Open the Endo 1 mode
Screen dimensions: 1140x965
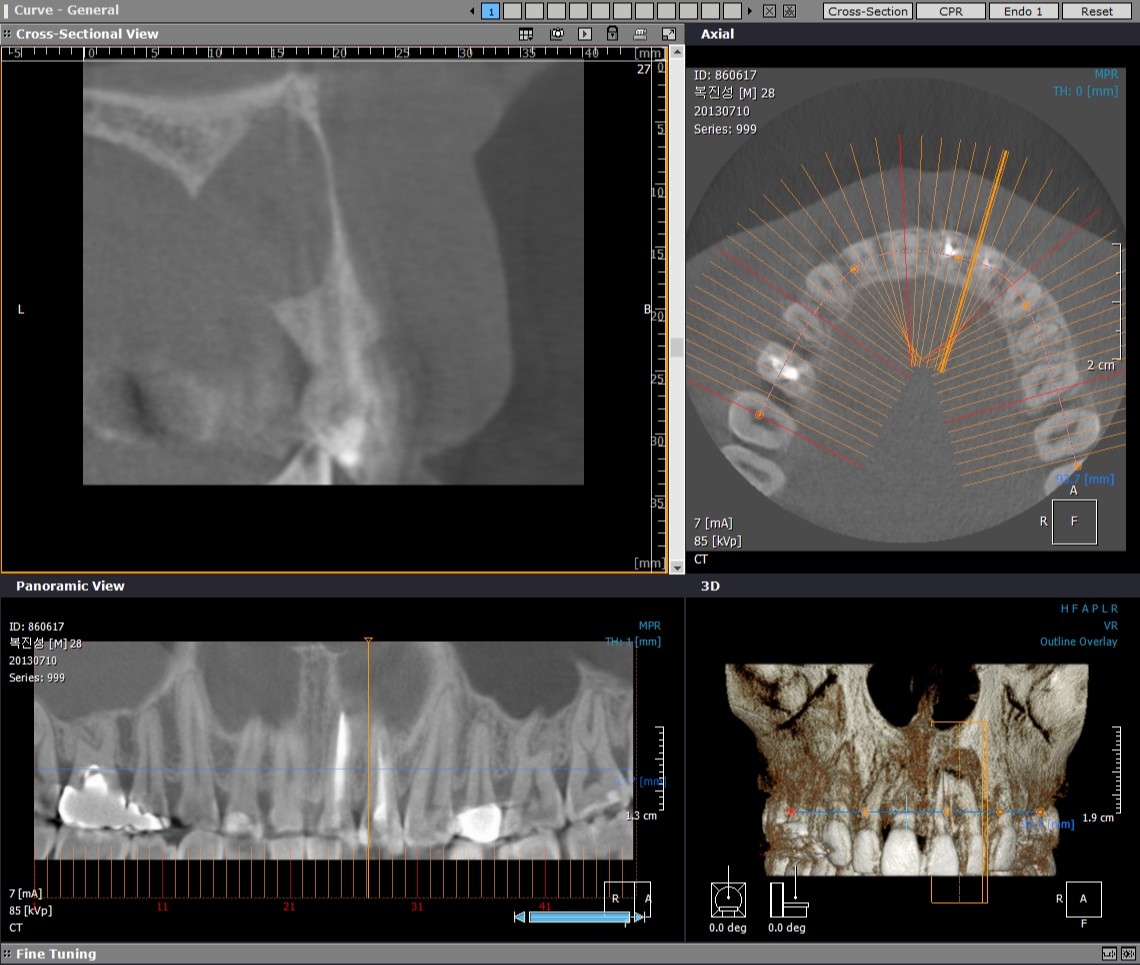(x=1023, y=11)
